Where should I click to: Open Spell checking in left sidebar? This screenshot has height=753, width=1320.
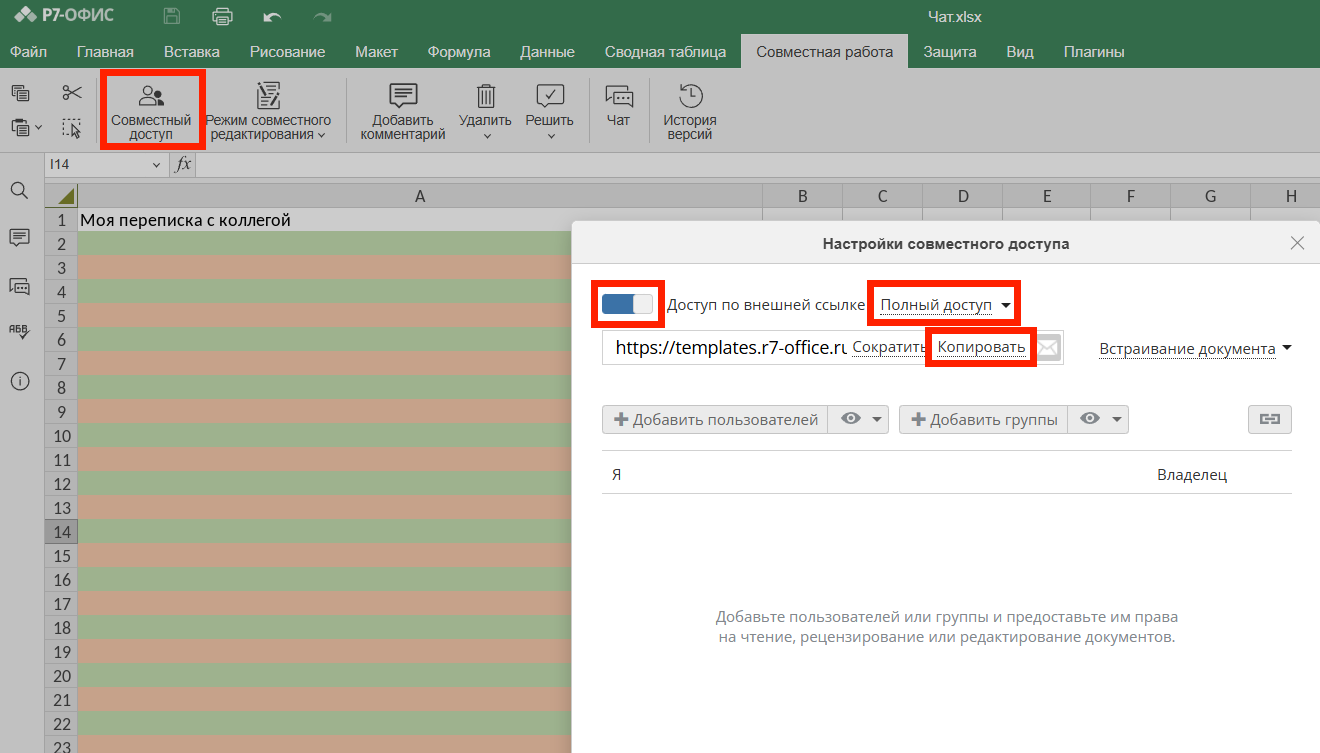[19, 334]
